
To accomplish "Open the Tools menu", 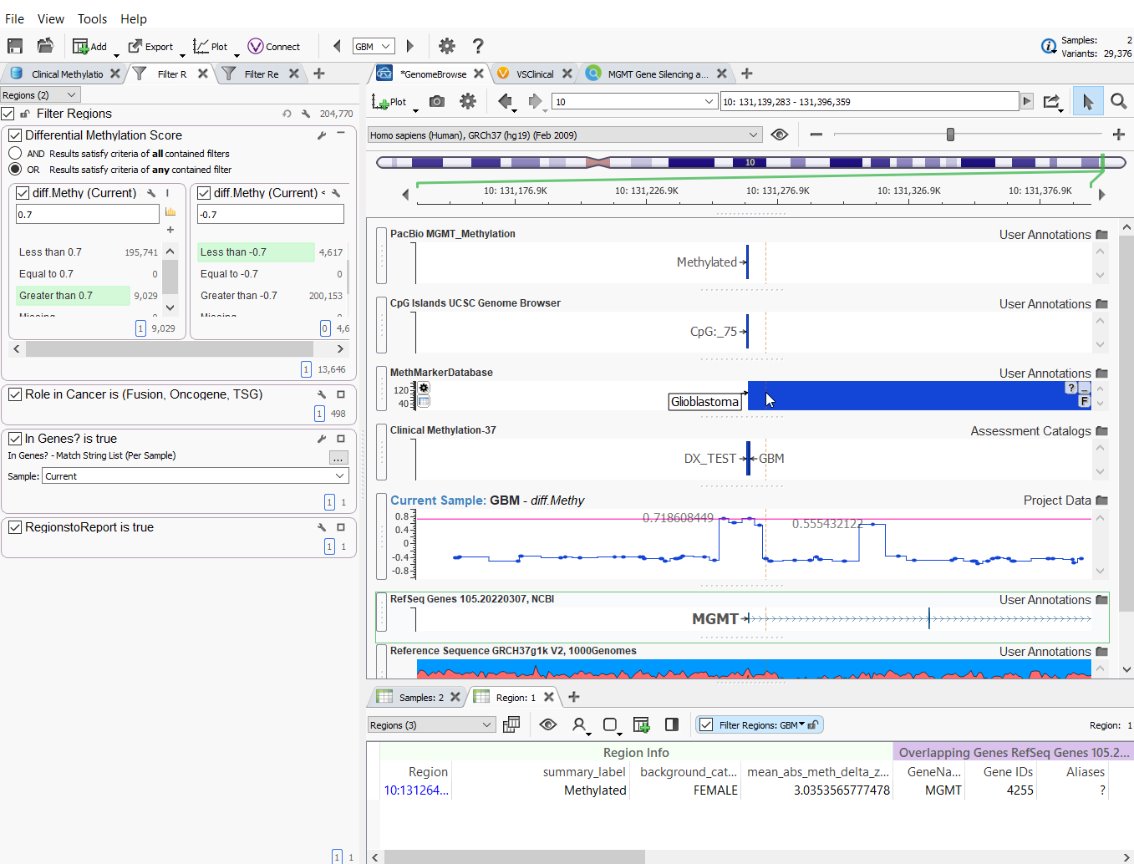I will click(92, 19).
